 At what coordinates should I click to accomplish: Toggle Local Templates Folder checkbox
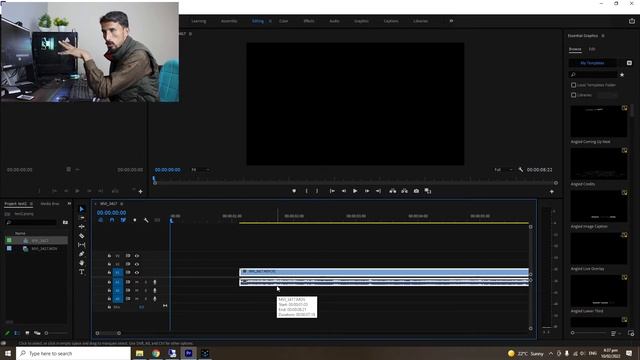[573, 85]
